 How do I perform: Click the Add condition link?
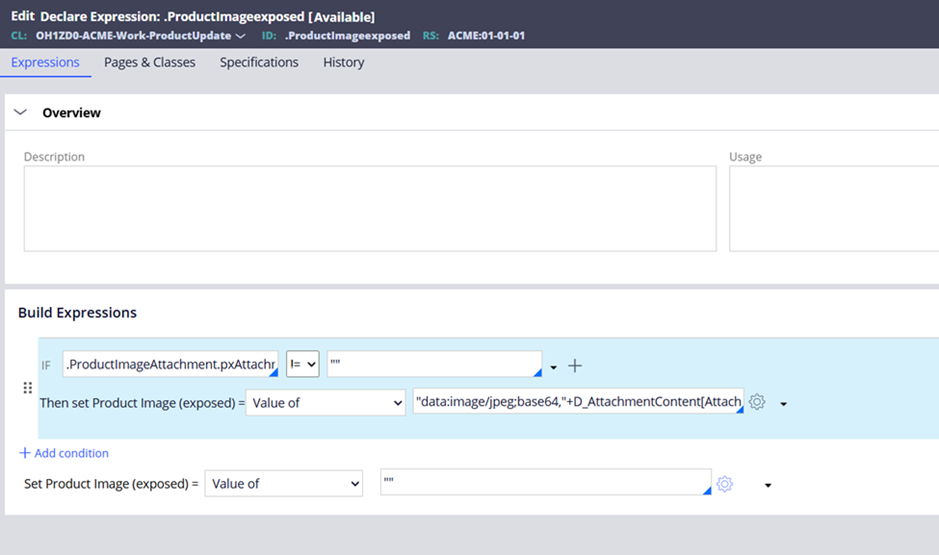(64, 453)
